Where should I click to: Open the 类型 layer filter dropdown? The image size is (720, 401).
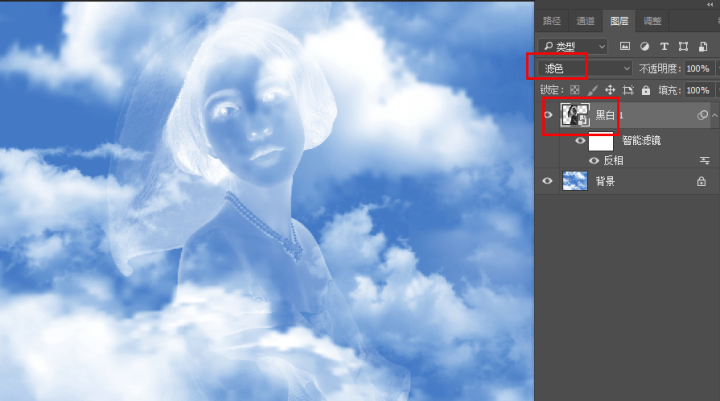(572, 46)
